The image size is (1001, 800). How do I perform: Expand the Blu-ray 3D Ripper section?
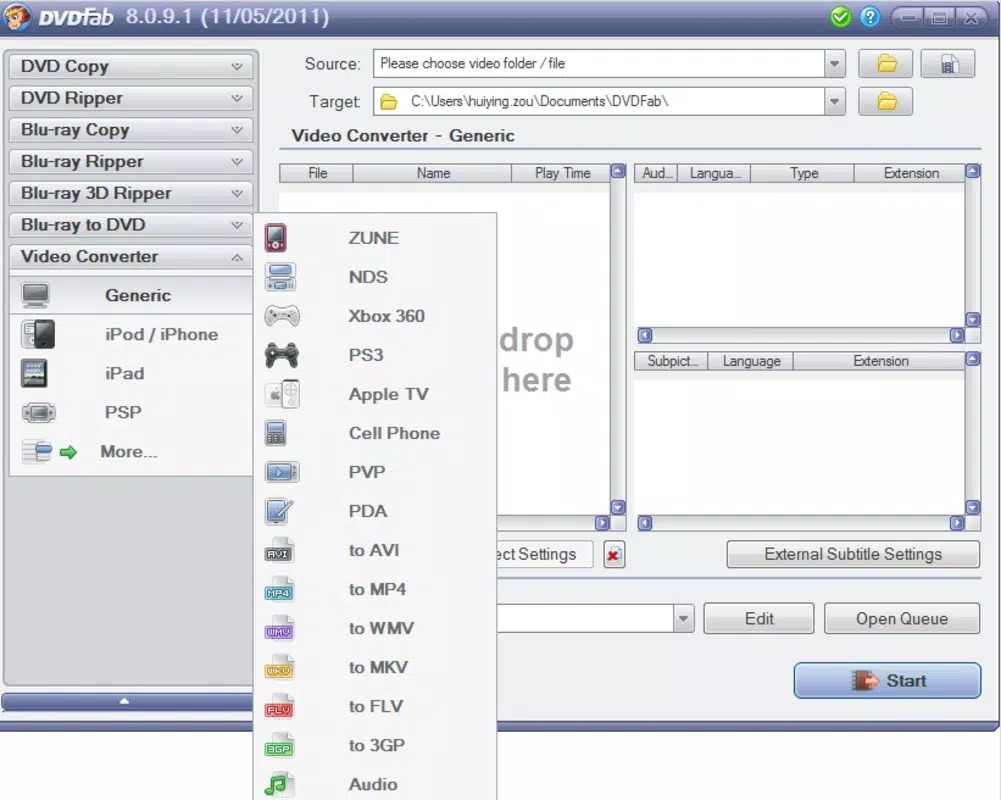[x=131, y=193]
